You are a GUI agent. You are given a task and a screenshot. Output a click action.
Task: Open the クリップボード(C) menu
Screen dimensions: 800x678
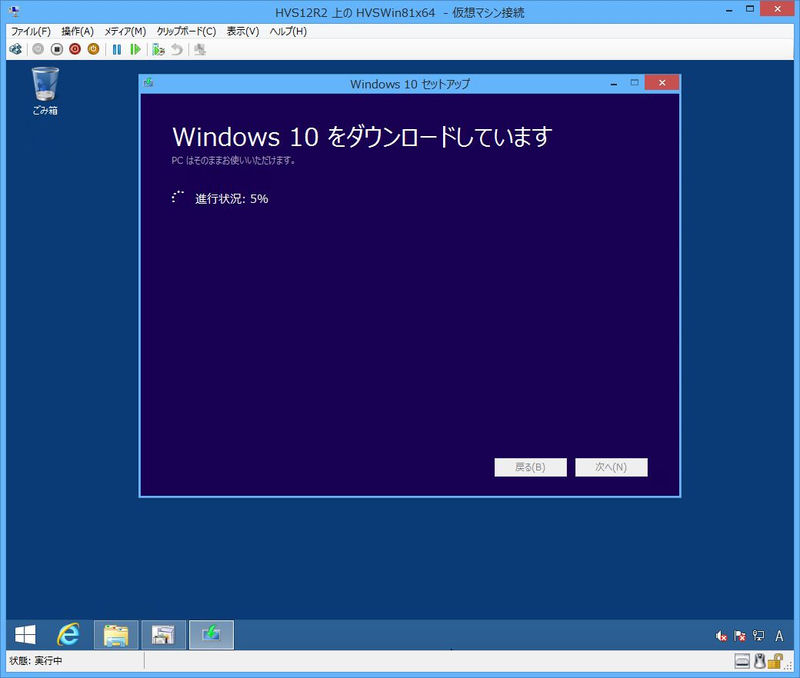click(x=186, y=32)
